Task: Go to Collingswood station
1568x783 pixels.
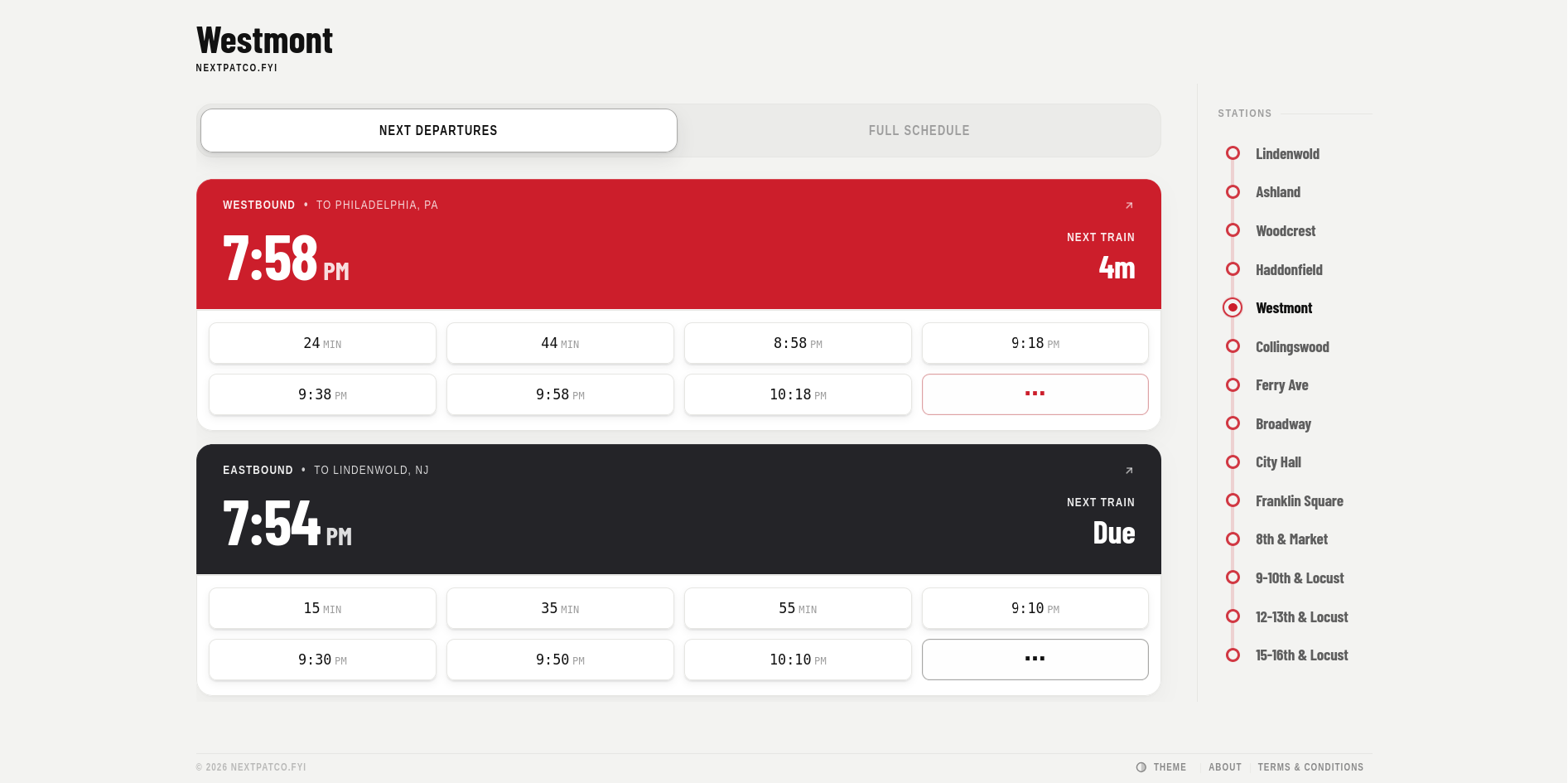Action: [1292, 347]
